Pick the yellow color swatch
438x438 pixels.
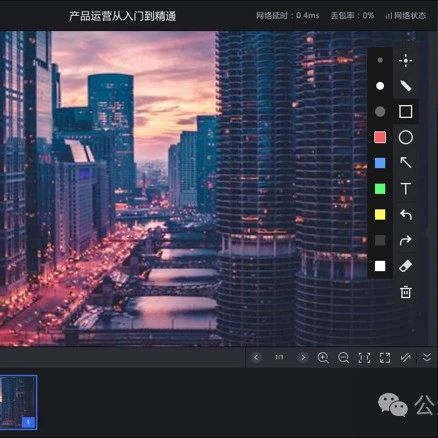tap(380, 215)
